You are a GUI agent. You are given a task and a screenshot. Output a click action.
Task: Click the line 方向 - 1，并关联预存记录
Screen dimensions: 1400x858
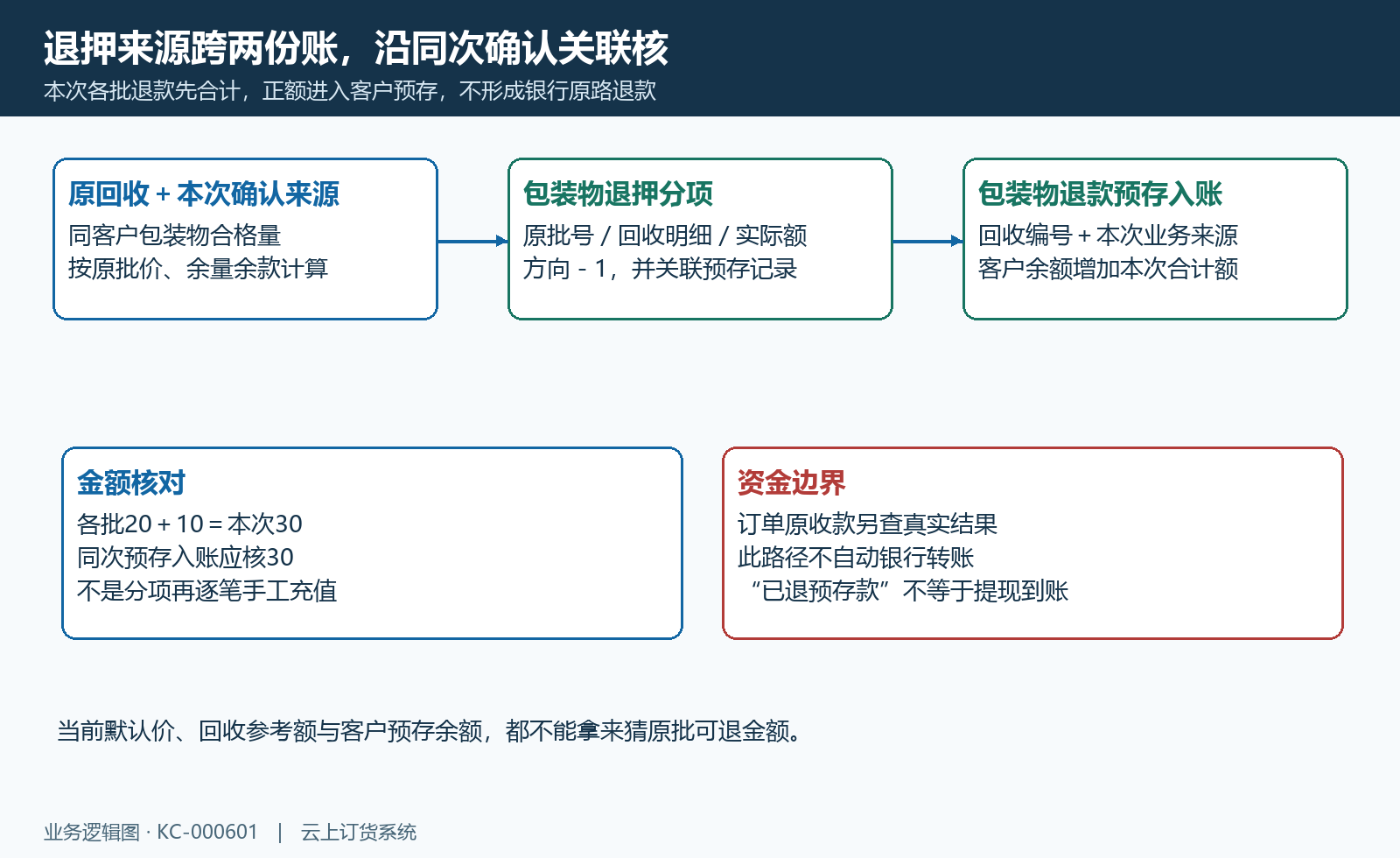click(660, 269)
